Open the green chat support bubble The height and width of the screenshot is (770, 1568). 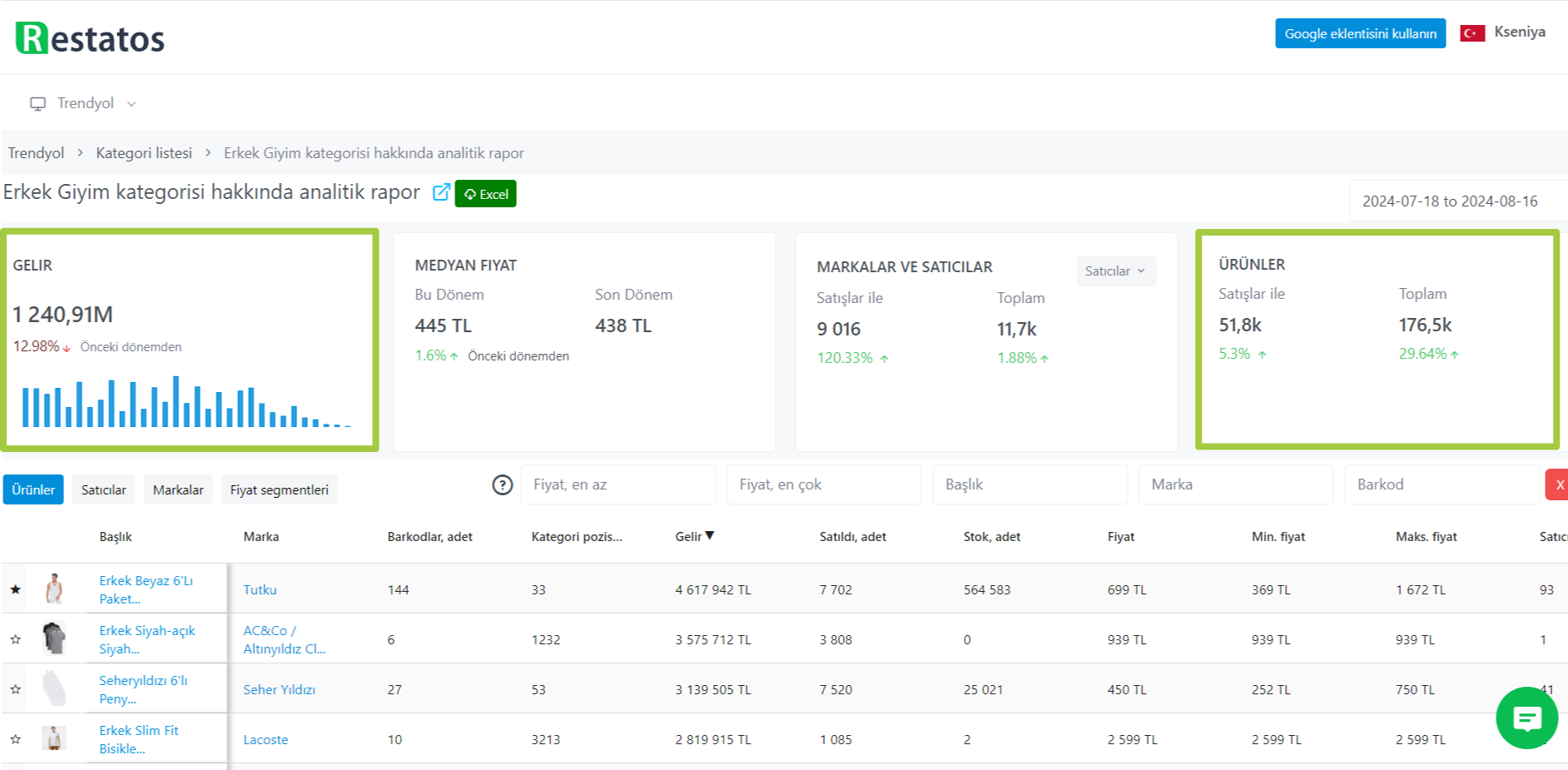(1526, 718)
